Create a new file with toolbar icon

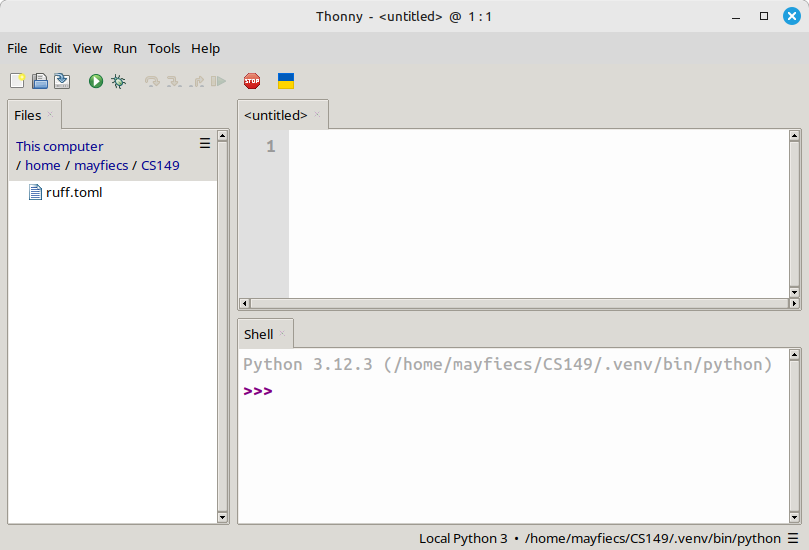pyautogui.click(x=17, y=81)
